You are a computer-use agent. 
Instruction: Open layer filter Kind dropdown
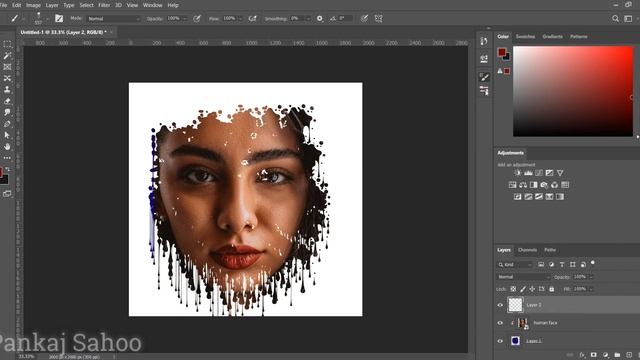[515, 264]
